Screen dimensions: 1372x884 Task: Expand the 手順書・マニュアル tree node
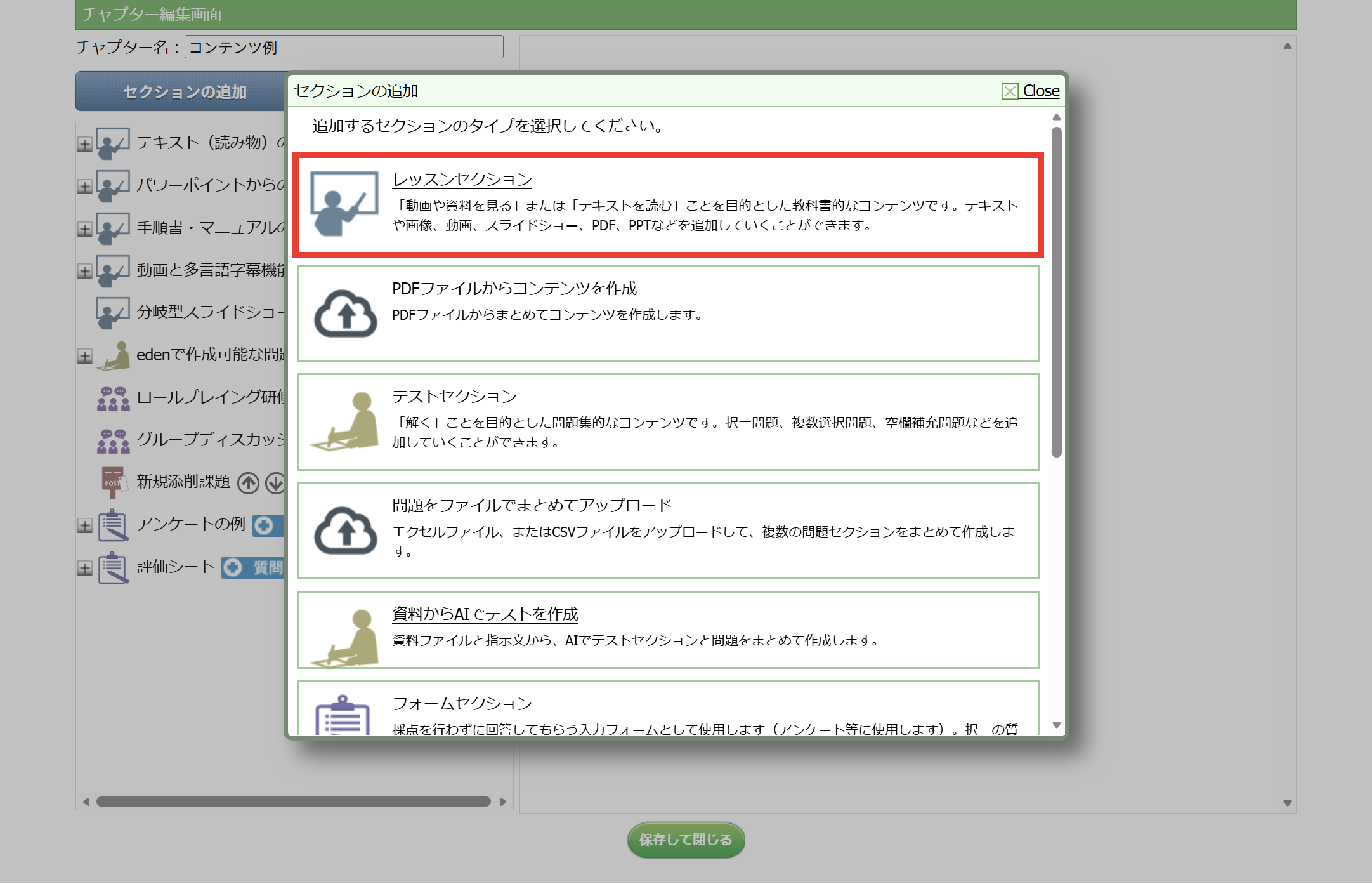pyautogui.click(x=84, y=230)
